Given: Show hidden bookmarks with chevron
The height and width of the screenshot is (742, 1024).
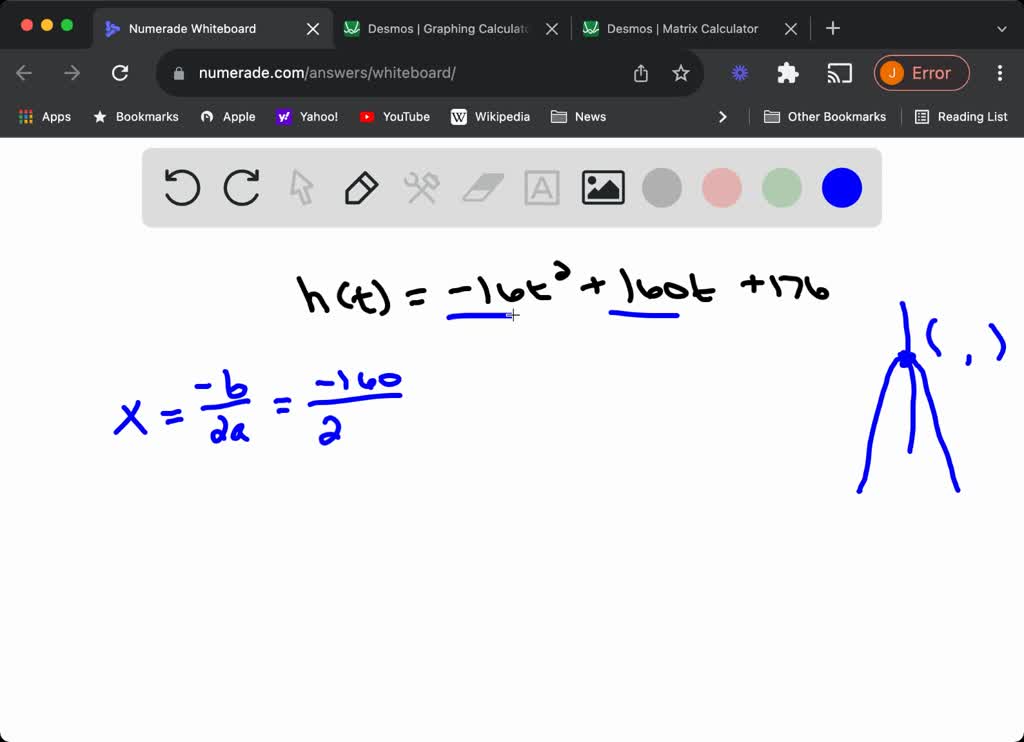Looking at the screenshot, I should point(722,117).
